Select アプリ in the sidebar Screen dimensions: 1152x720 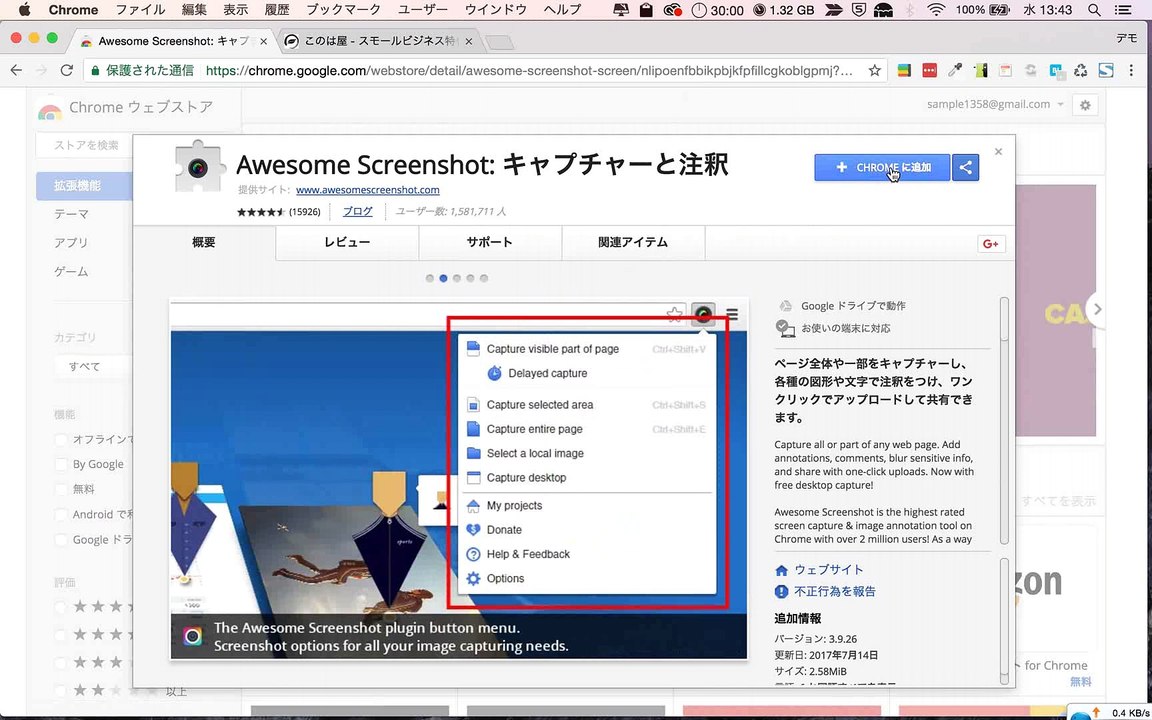[71, 243]
